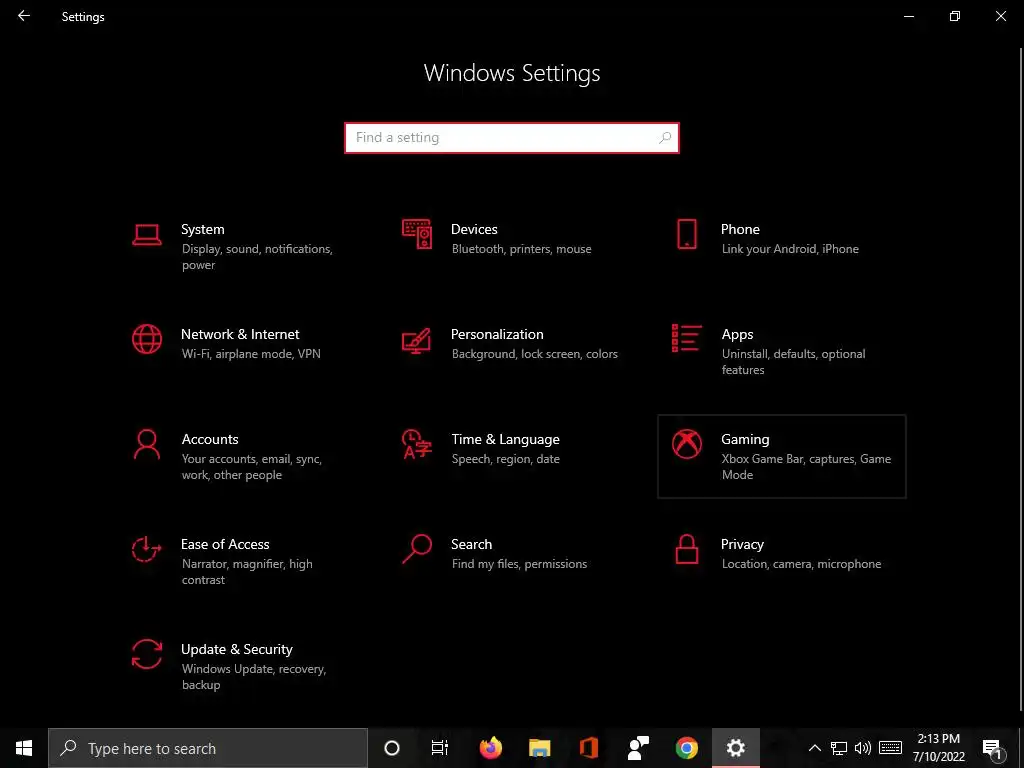Screen dimensions: 1024x768
Task: Open Time & Language settings title
Action: tap(505, 440)
